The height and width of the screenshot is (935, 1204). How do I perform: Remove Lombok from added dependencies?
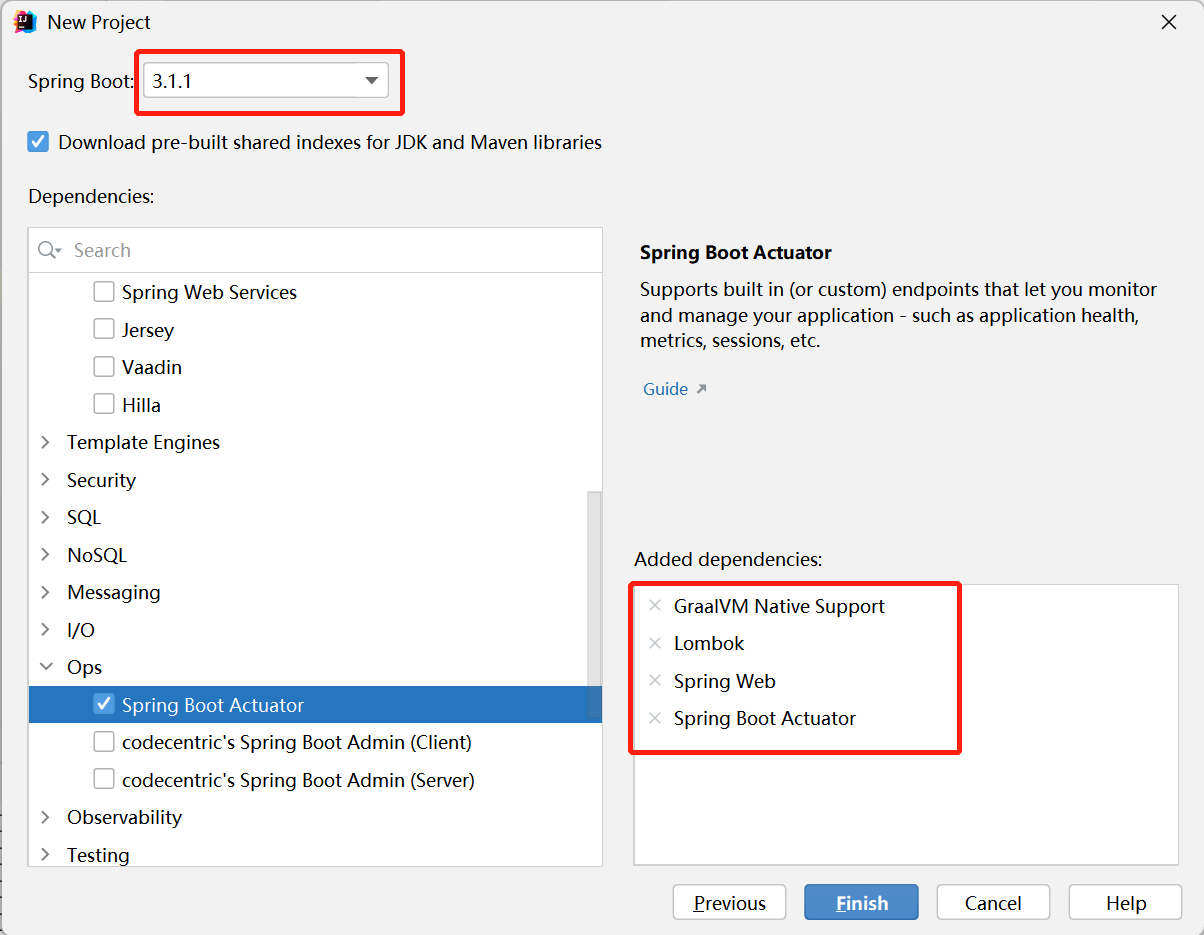pos(655,643)
